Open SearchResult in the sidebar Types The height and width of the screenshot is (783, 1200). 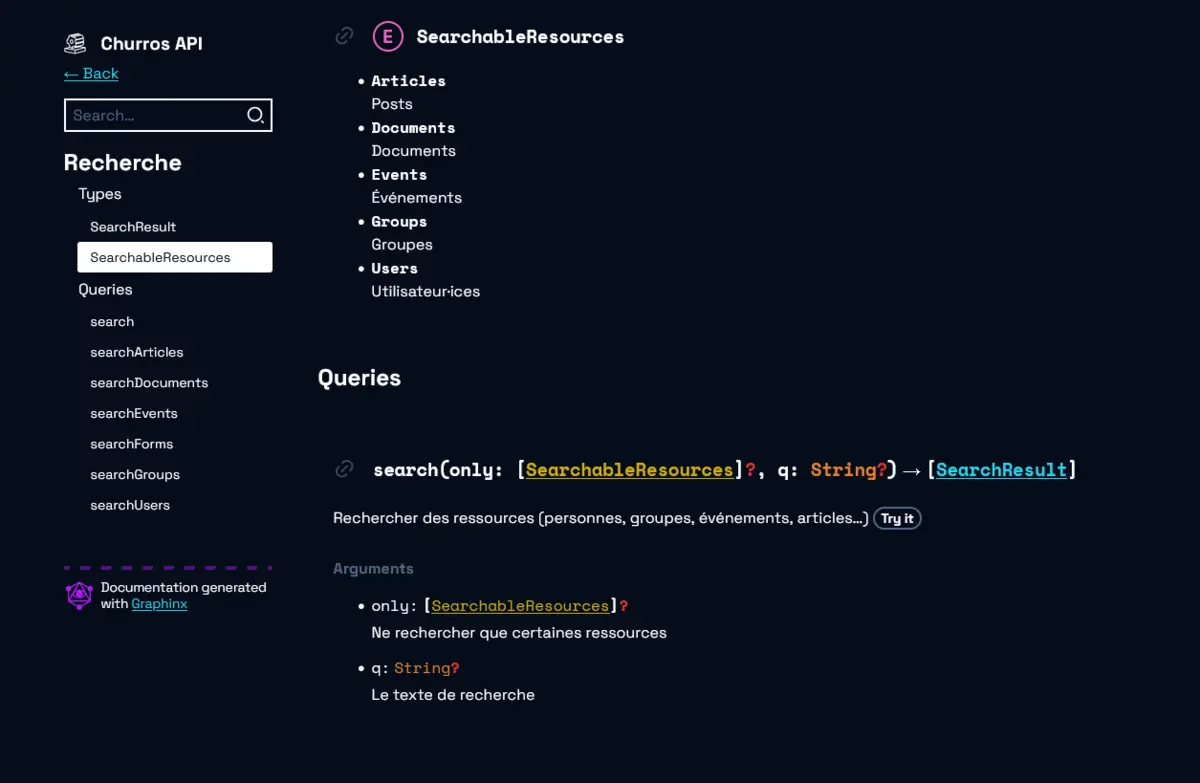point(133,227)
